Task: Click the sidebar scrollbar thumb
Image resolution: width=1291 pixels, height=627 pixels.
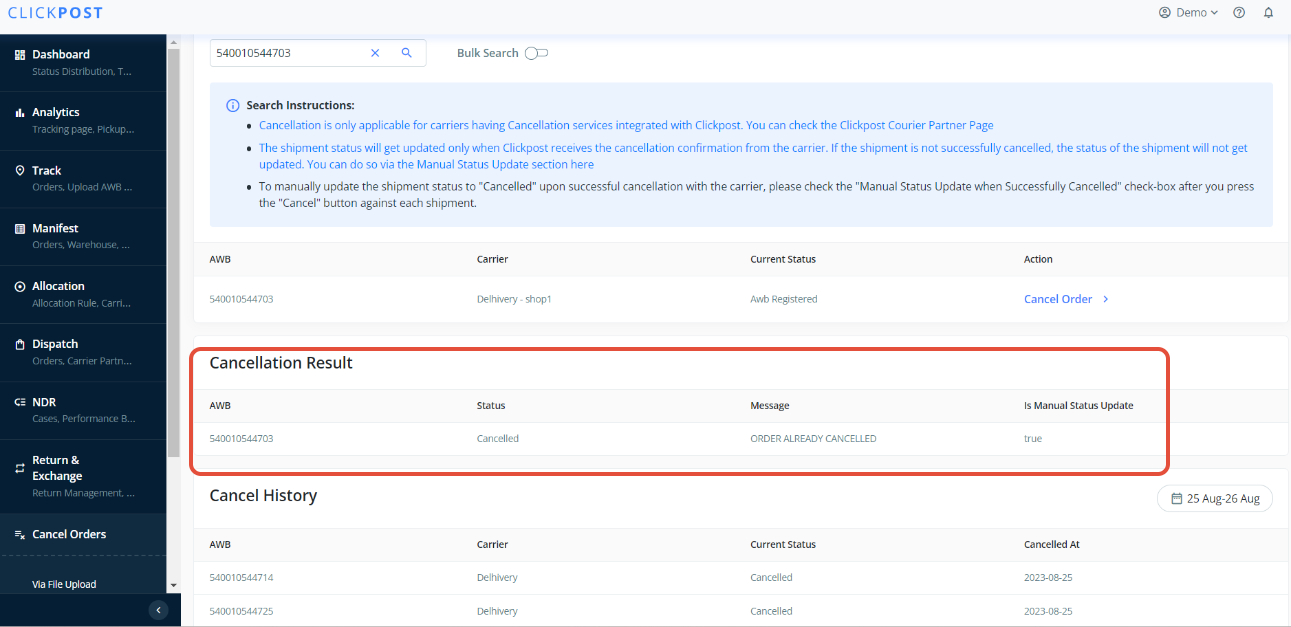Action: pyautogui.click(x=173, y=254)
